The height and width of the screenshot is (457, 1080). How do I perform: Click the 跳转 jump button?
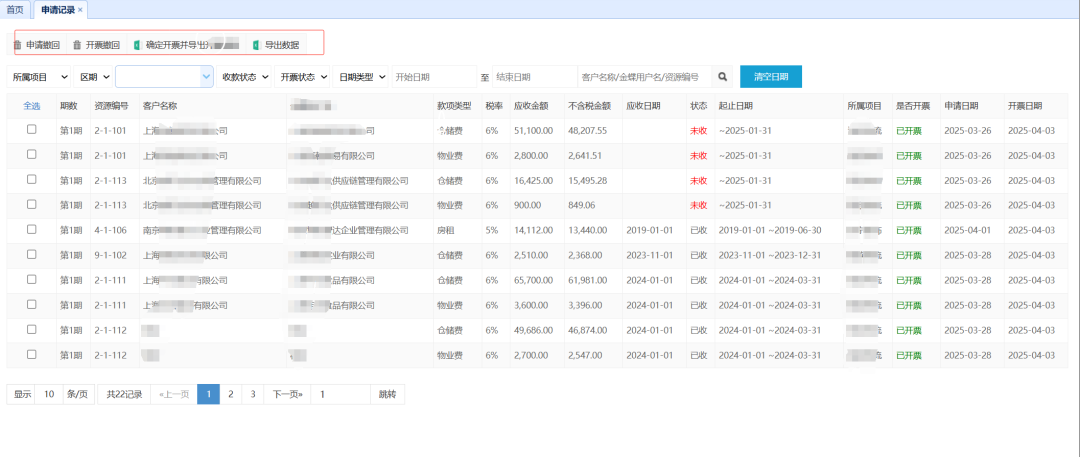point(388,394)
